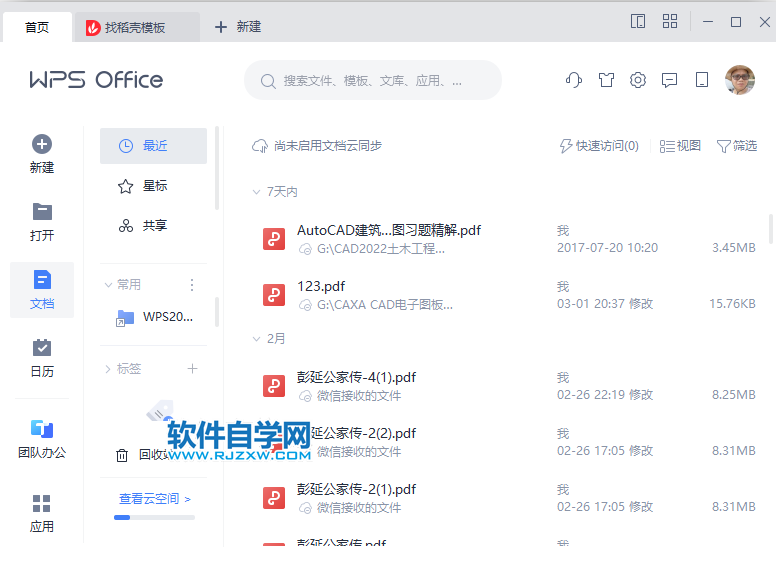The image size is (776, 561).
Task: Open the 应用 apps grid icon
Action: point(42,504)
